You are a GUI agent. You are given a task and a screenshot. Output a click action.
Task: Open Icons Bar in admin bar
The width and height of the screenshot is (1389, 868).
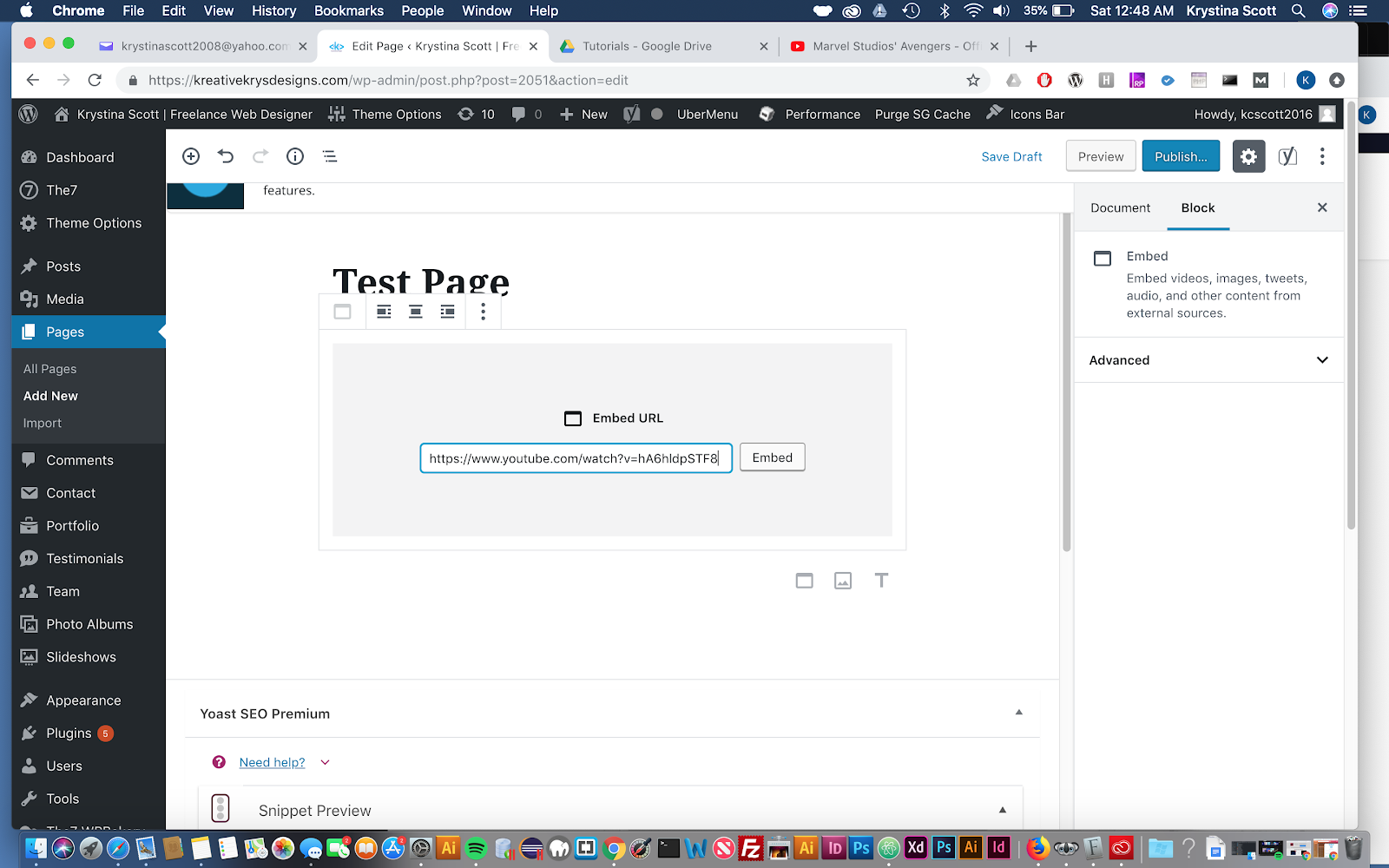click(1025, 114)
